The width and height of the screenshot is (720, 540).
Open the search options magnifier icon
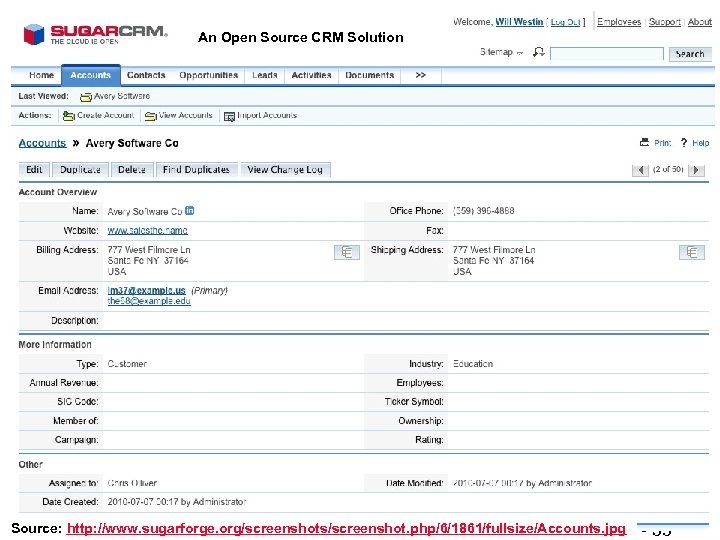538,52
